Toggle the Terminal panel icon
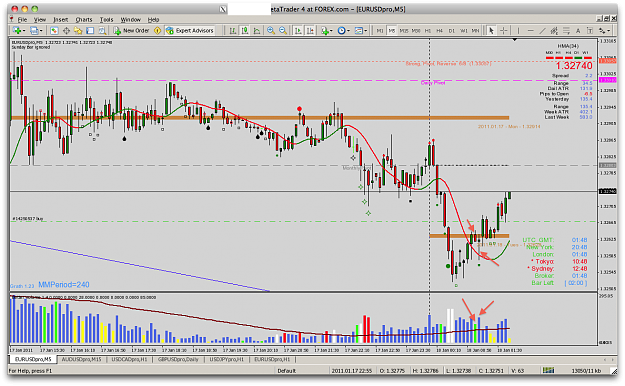 (x=90, y=31)
